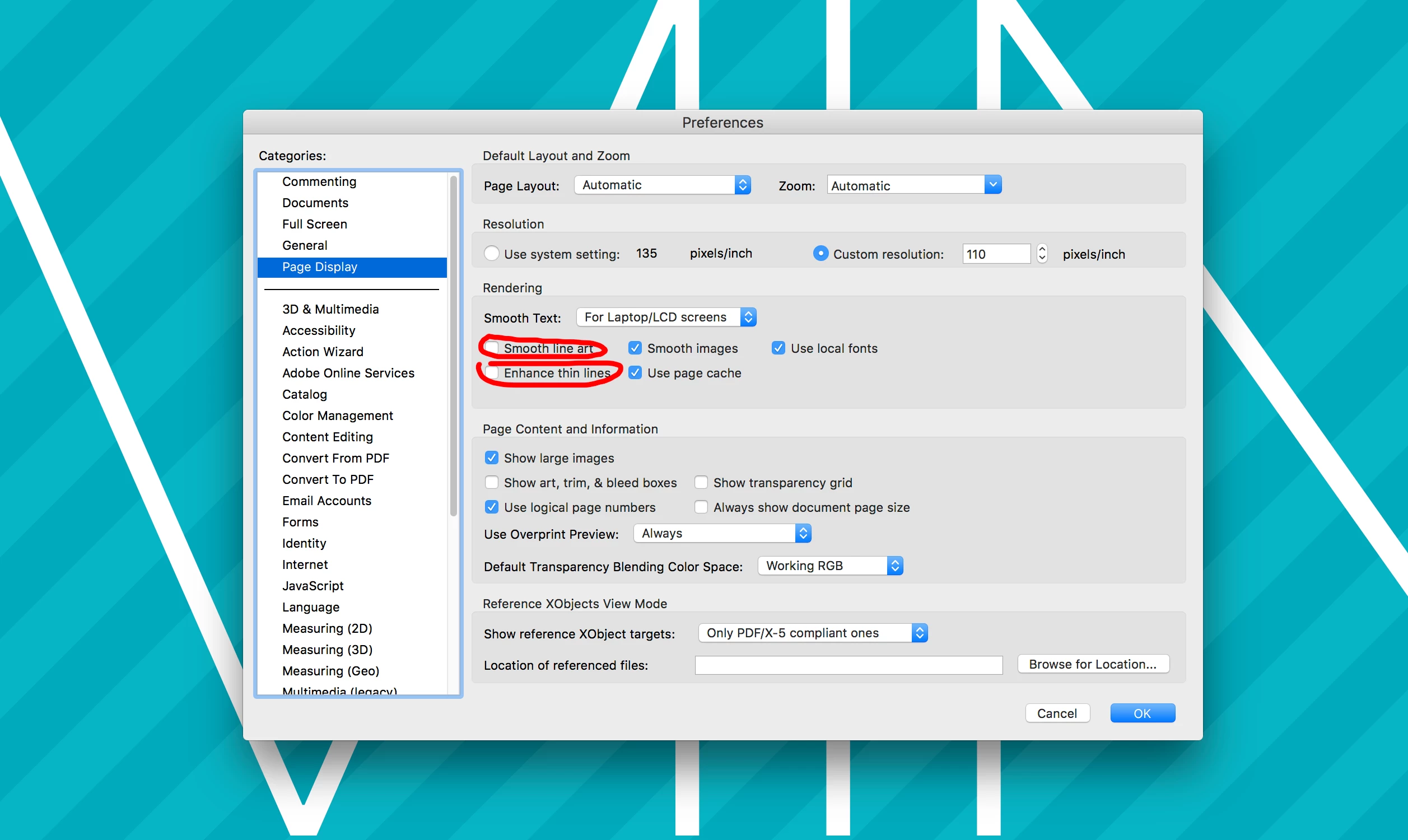Open the Commenting category
This screenshot has height=840, width=1408.
[x=319, y=181]
